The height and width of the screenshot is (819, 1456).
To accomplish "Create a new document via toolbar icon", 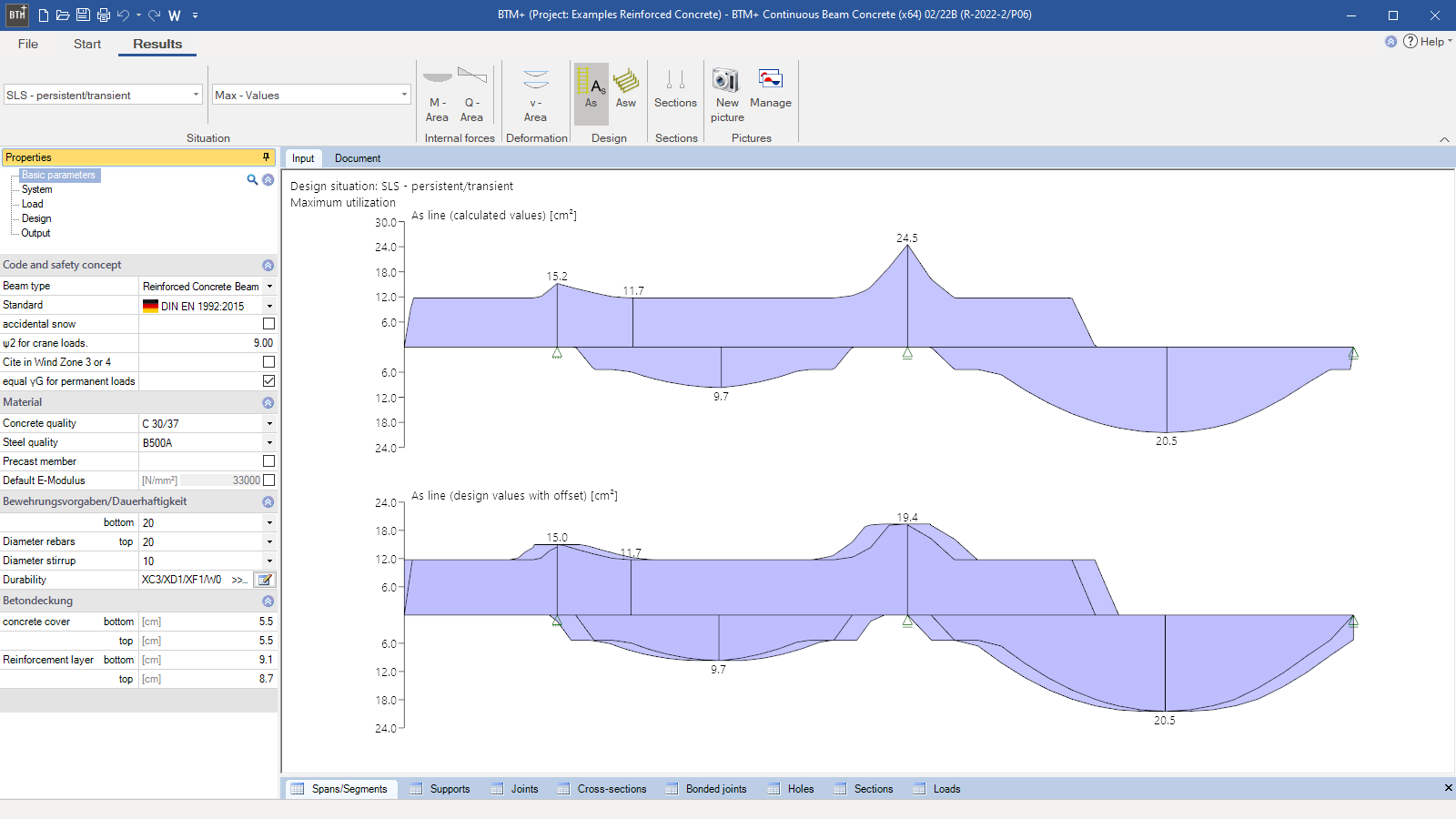I will point(43,15).
